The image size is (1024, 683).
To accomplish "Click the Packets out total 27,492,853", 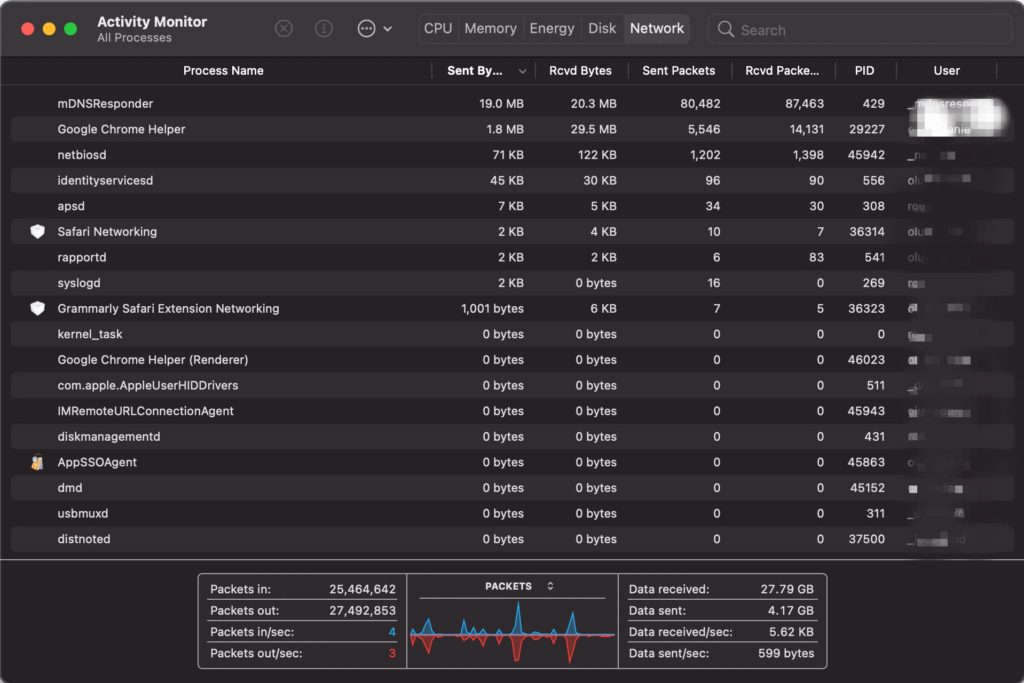I will [362, 611].
